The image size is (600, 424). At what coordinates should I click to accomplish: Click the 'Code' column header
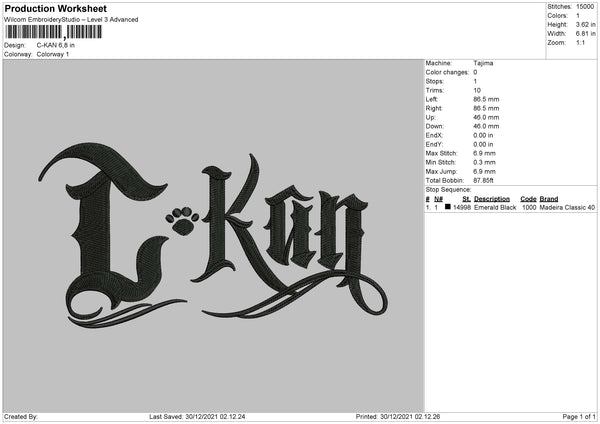[528, 199]
